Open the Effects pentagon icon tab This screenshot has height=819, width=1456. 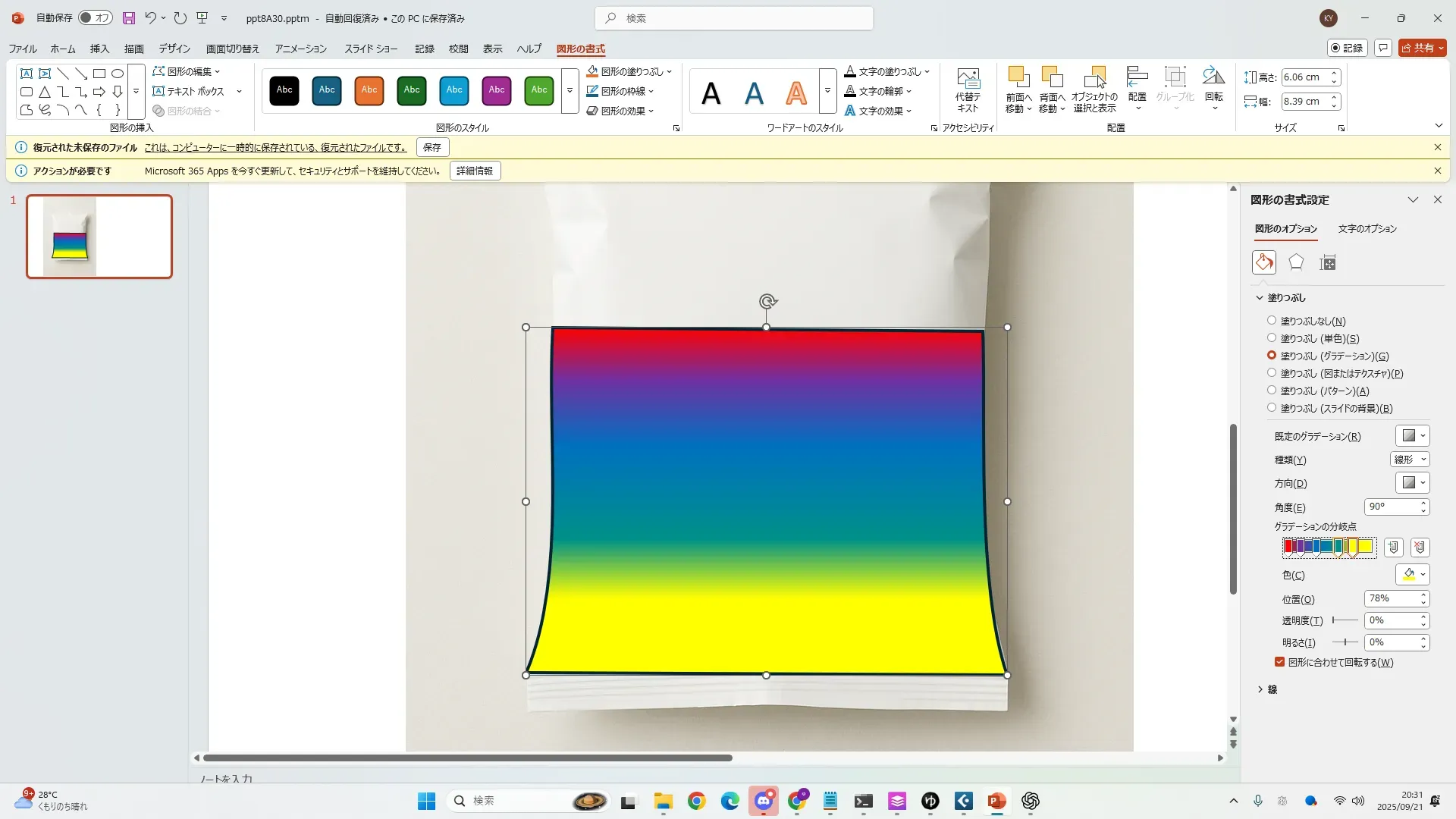[x=1296, y=262]
